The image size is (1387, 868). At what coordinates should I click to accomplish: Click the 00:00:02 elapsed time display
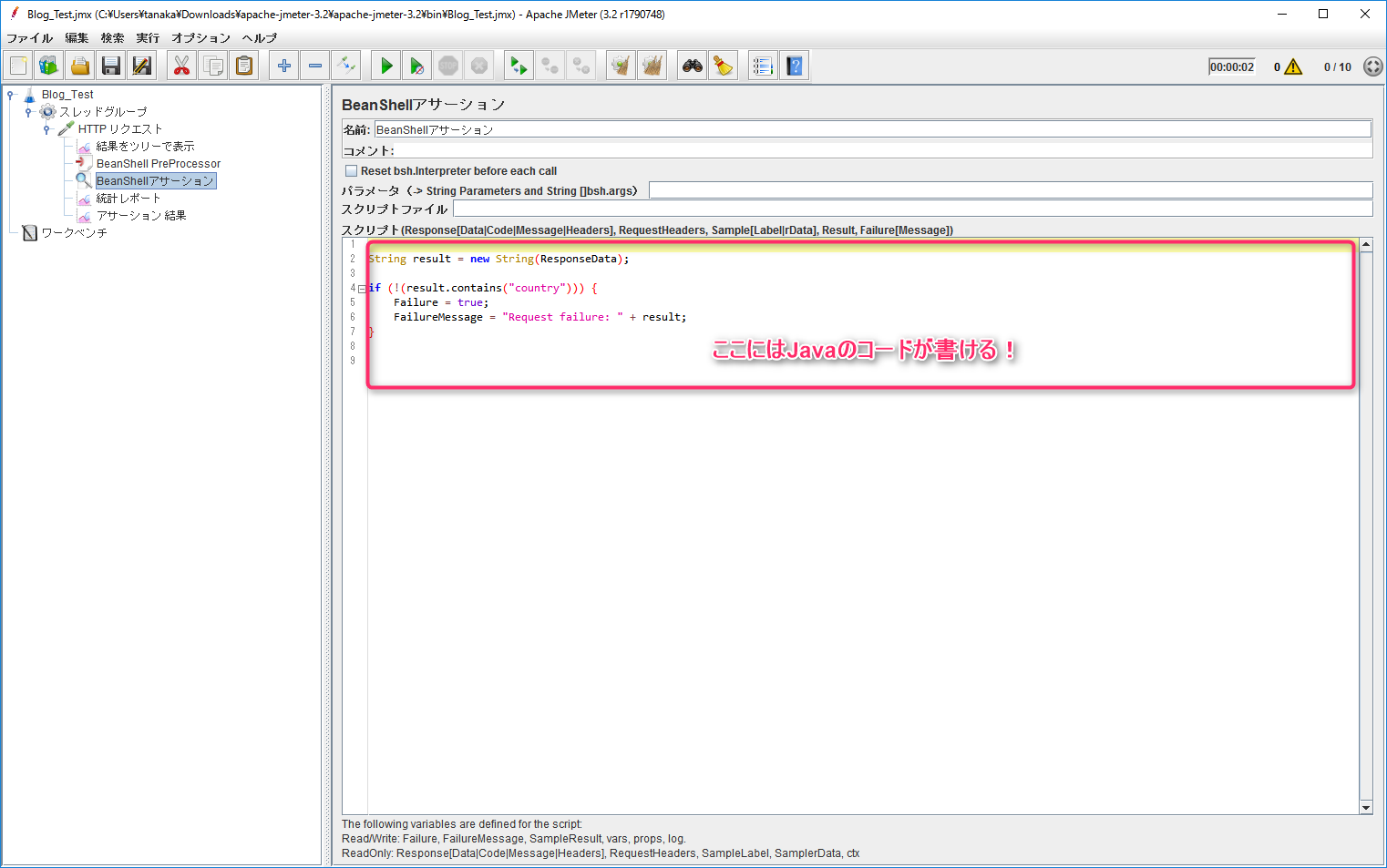tap(1232, 66)
